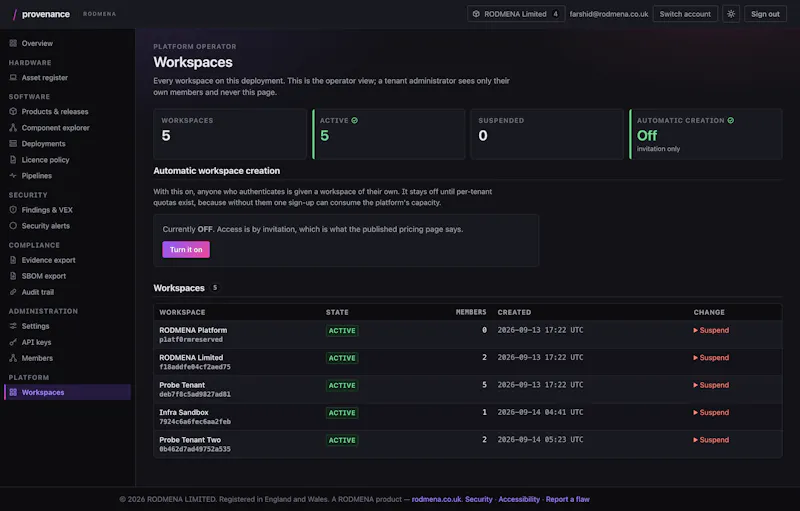Go to Products & releases
Image resolution: width=800 pixels, height=511 pixels.
pyautogui.click(x=67, y=112)
